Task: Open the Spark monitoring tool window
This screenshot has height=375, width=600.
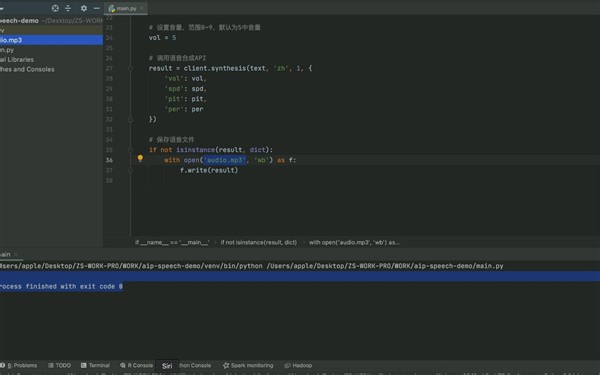Action: [248, 365]
